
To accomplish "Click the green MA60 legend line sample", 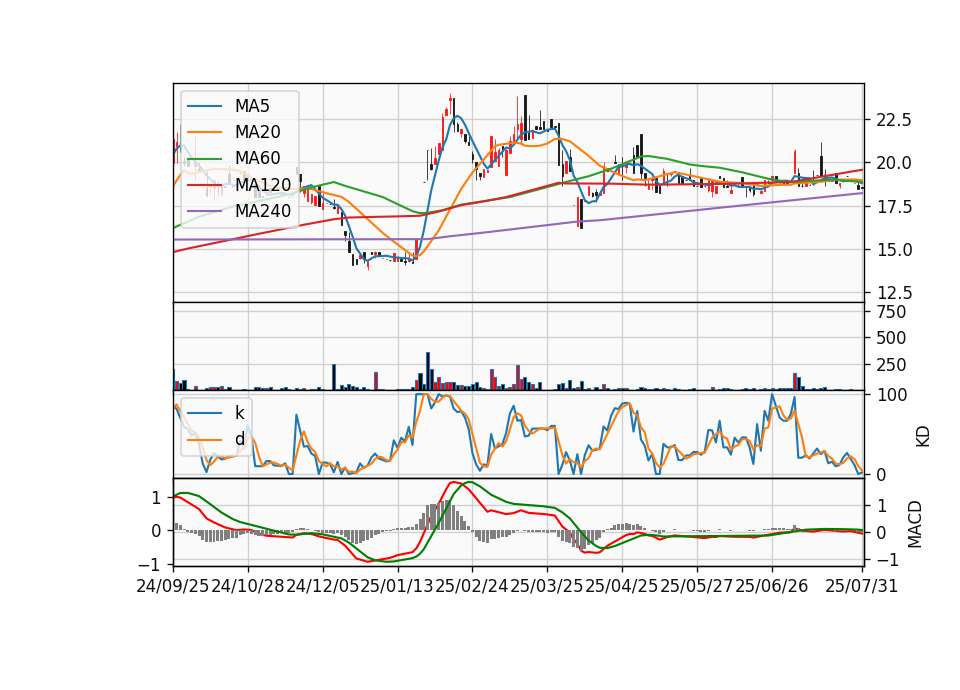I will (204, 159).
